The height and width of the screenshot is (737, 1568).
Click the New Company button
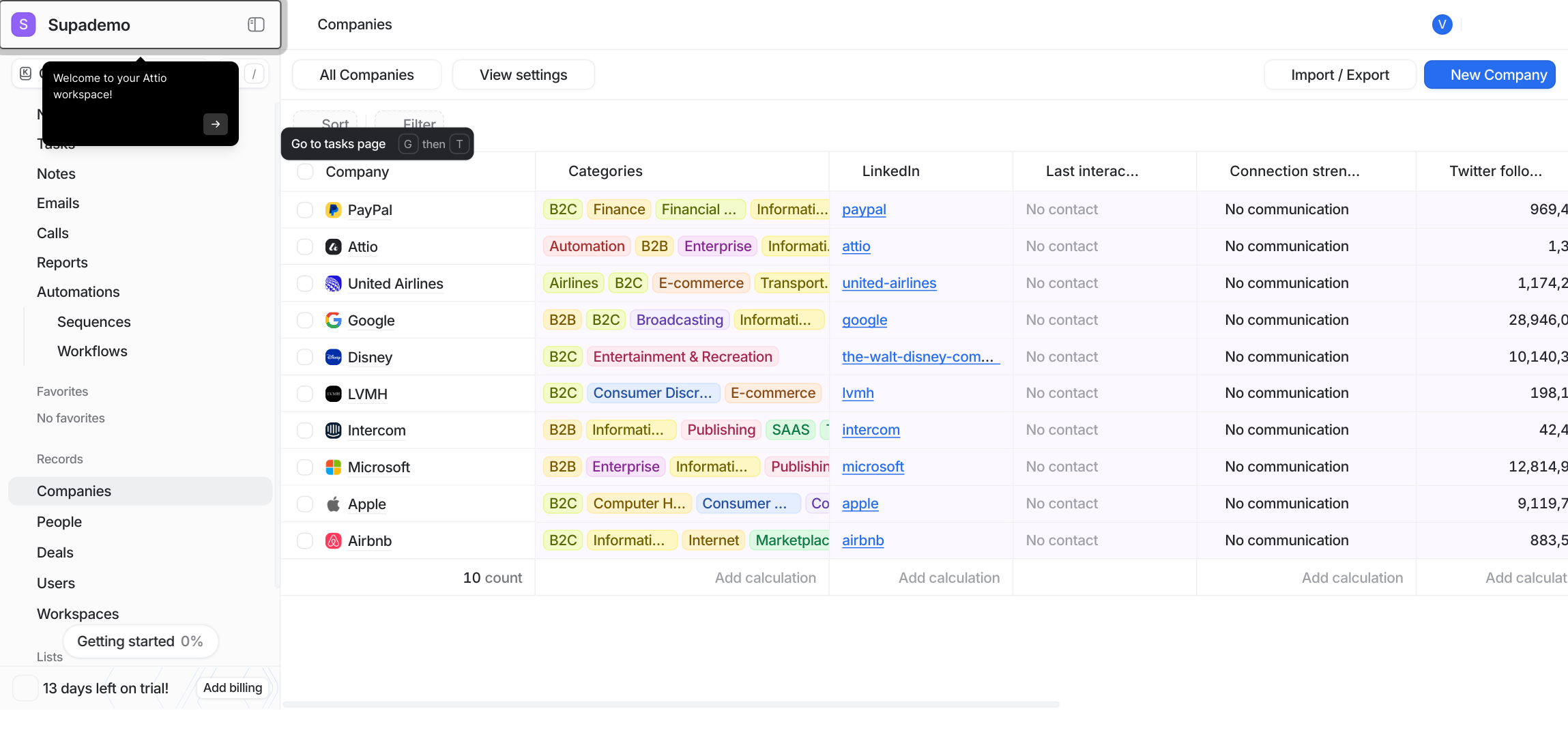pyautogui.click(x=1490, y=74)
